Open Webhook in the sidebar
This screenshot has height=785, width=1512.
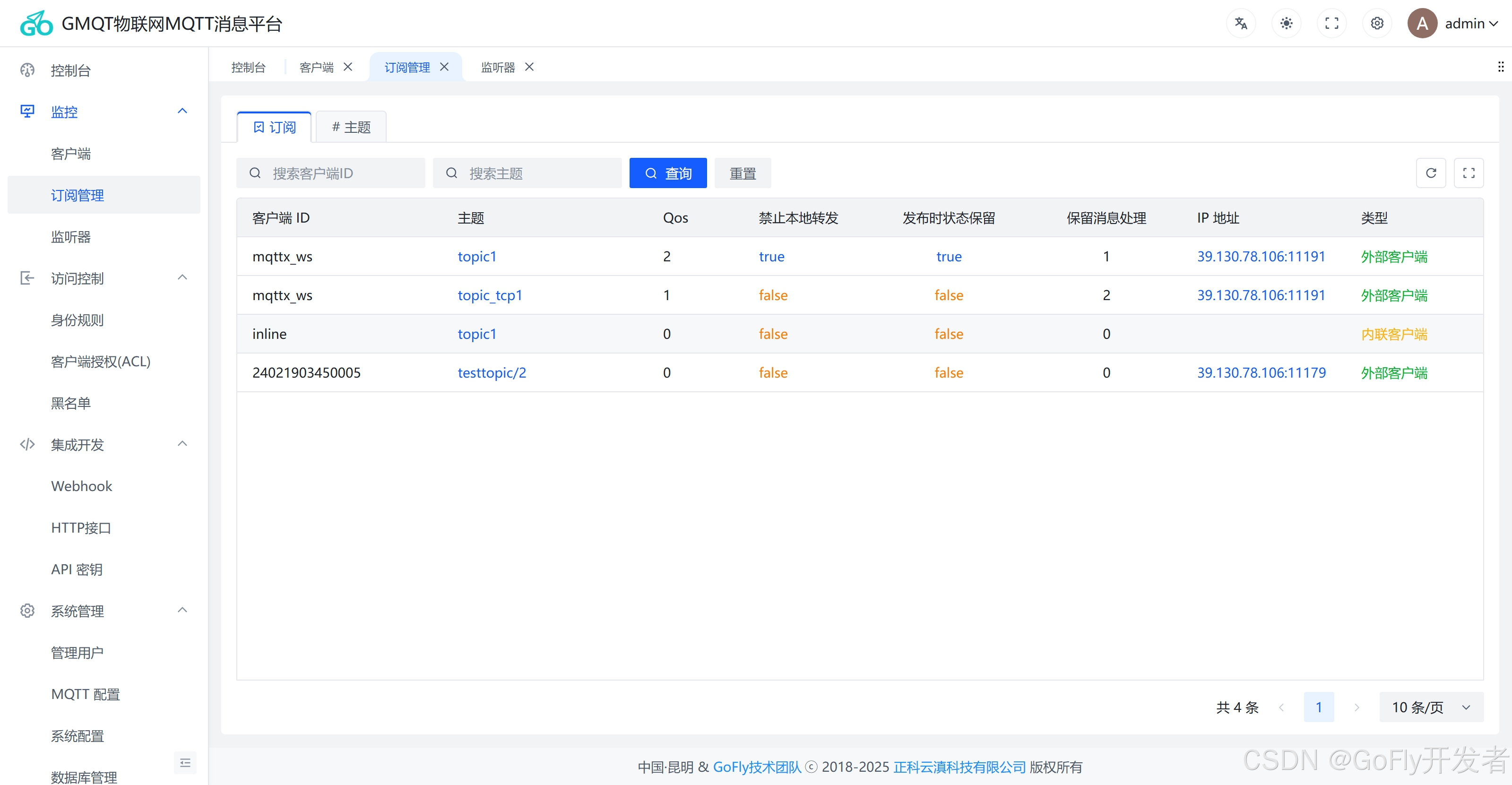coord(82,486)
